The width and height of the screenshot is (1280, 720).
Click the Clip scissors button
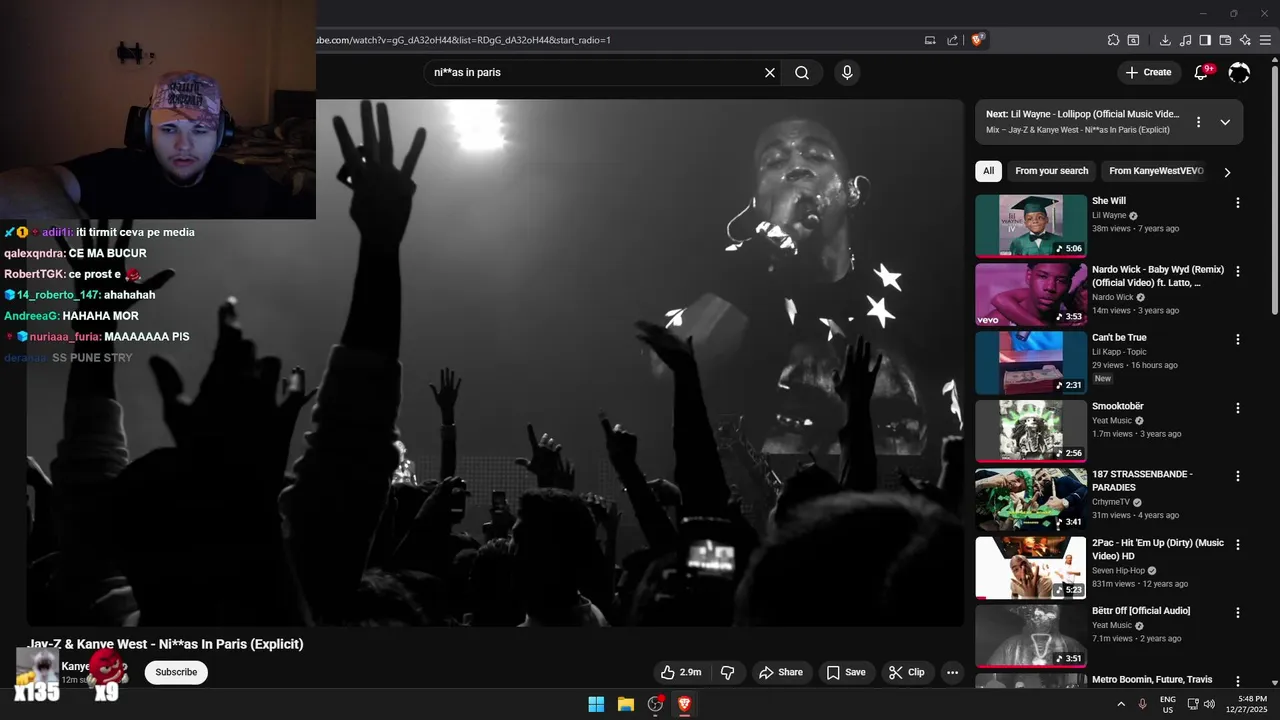907,672
